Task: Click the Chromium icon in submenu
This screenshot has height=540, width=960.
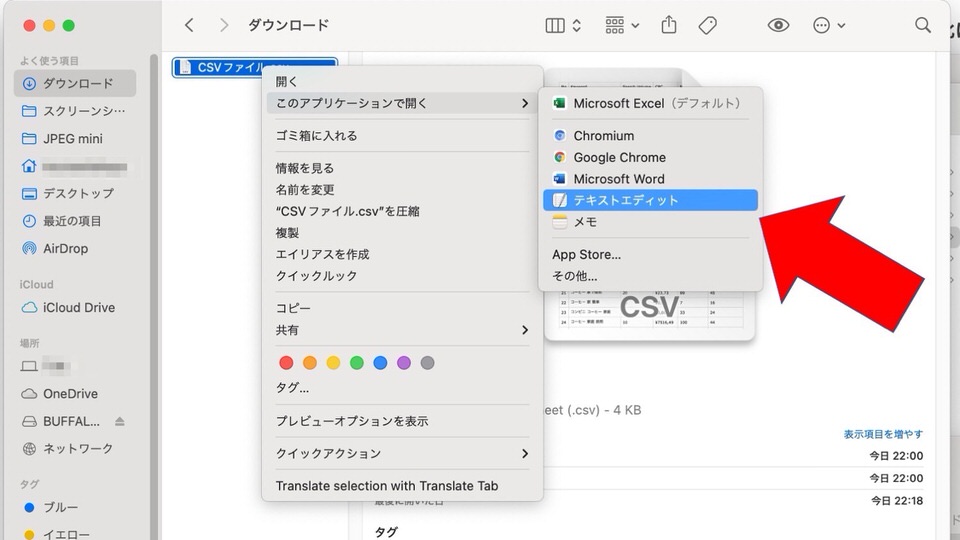Action: click(560, 136)
